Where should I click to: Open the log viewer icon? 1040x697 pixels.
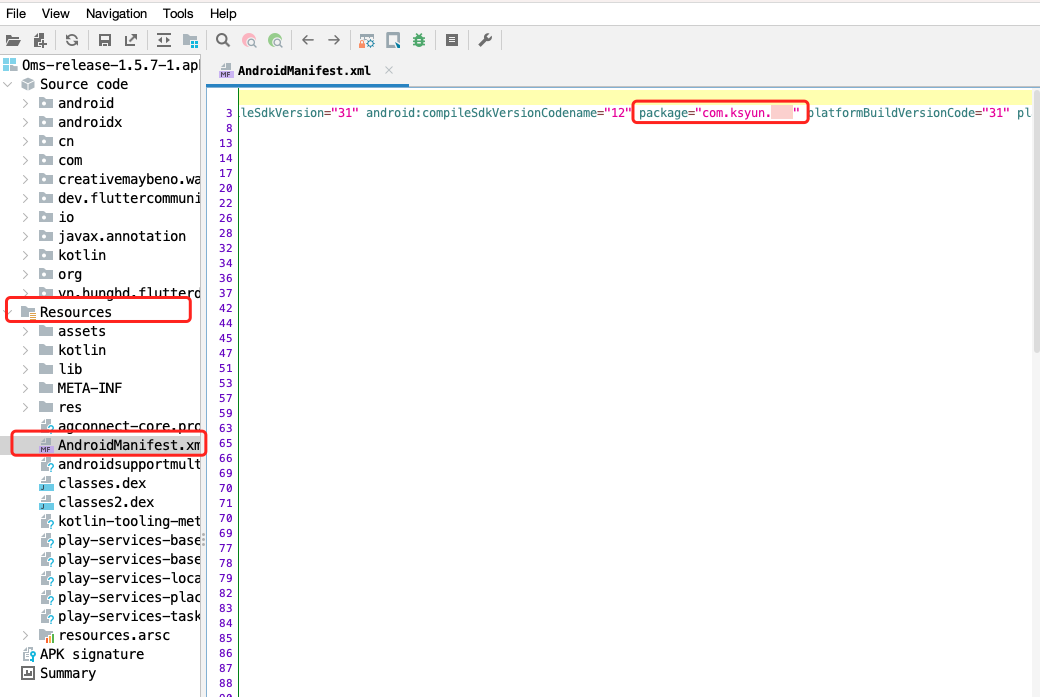(452, 40)
